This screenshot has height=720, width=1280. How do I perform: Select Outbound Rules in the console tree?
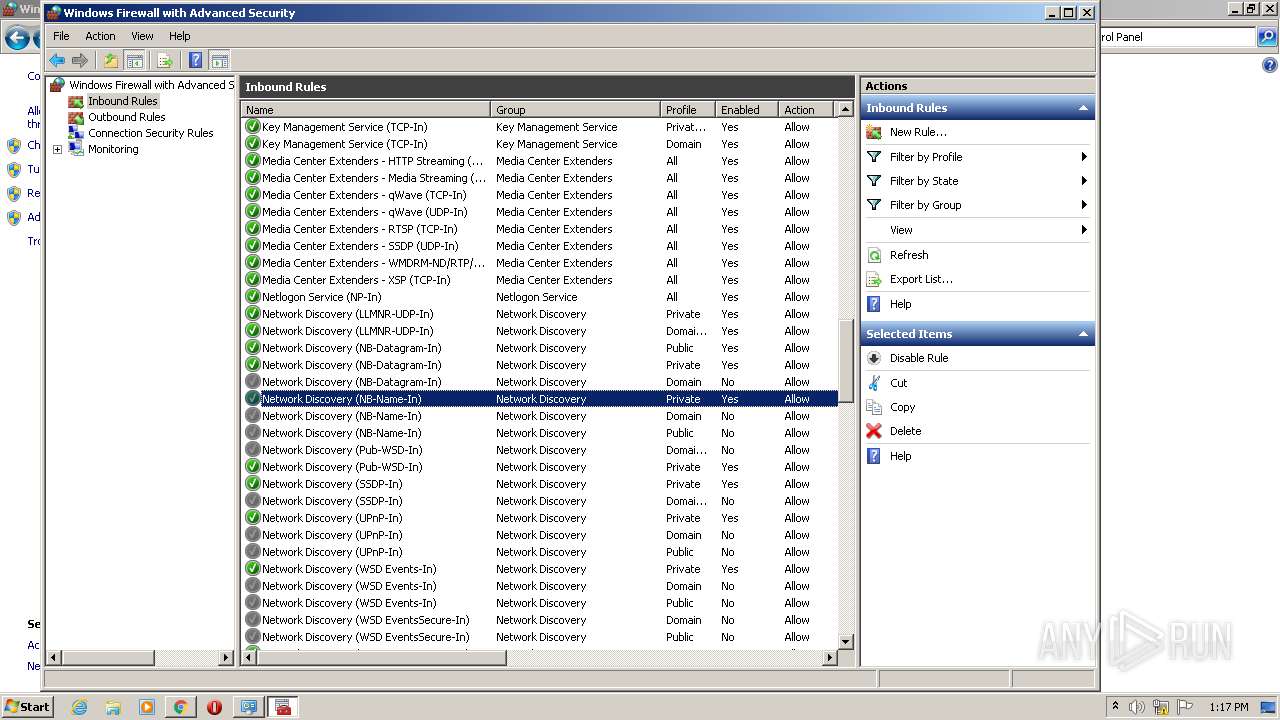coord(126,117)
